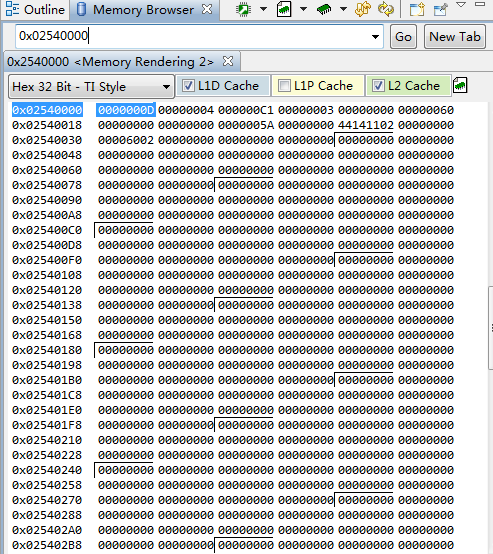The width and height of the screenshot is (493, 554).
Task: Close the Memory Browser tab
Action: 207,10
